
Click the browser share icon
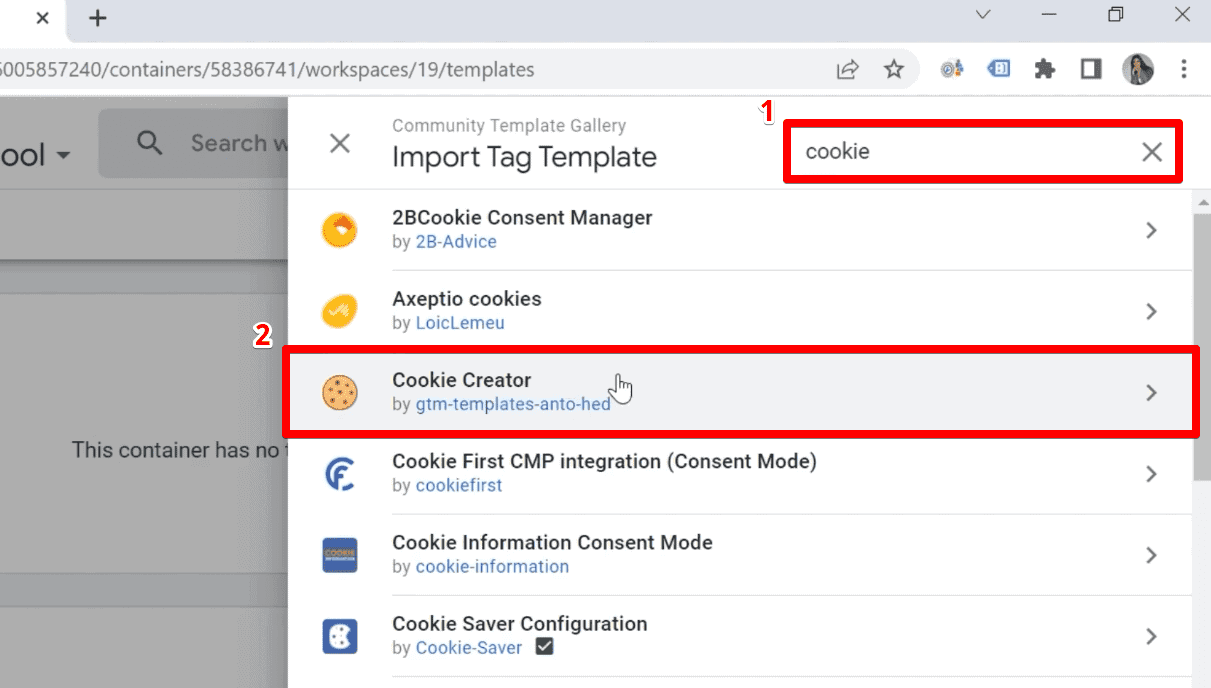pos(847,68)
